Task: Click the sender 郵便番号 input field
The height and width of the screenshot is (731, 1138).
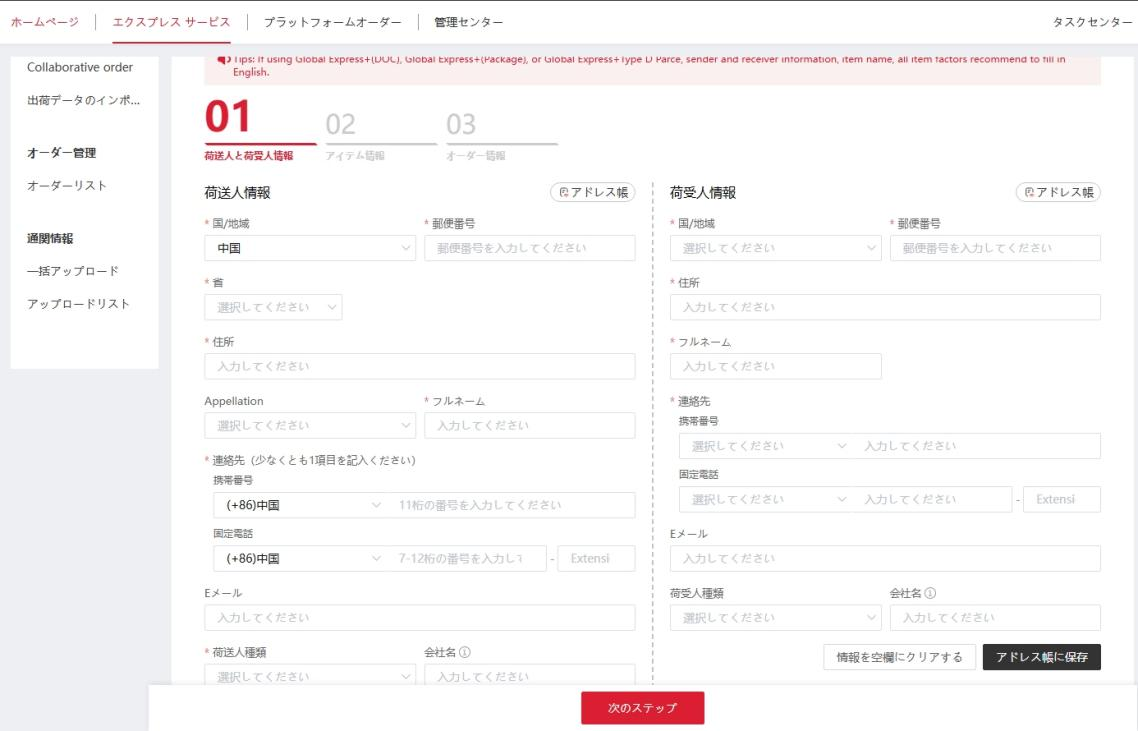Action: [529, 247]
